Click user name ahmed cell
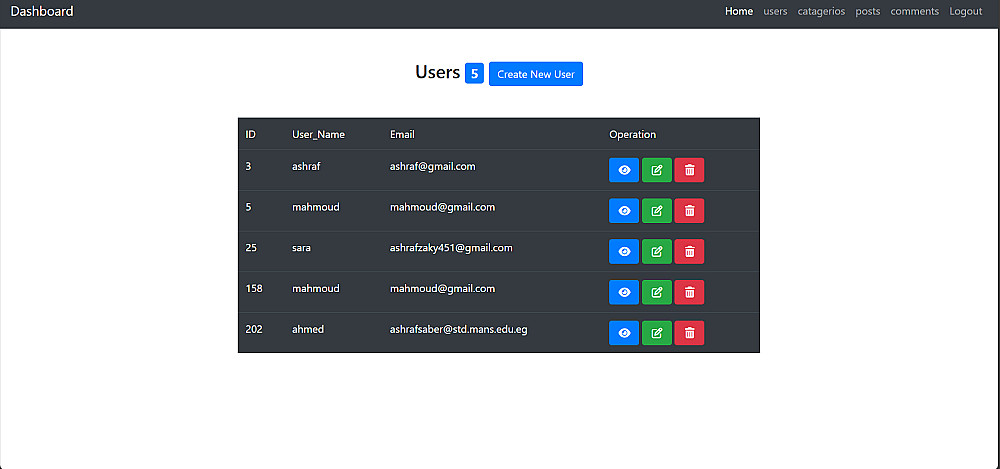This screenshot has height=469, width=1000. point(308,329)
